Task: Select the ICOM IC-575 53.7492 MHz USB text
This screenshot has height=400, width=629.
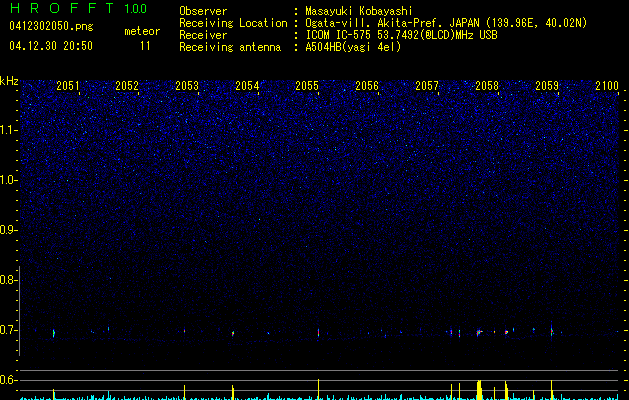Action: 401,35
